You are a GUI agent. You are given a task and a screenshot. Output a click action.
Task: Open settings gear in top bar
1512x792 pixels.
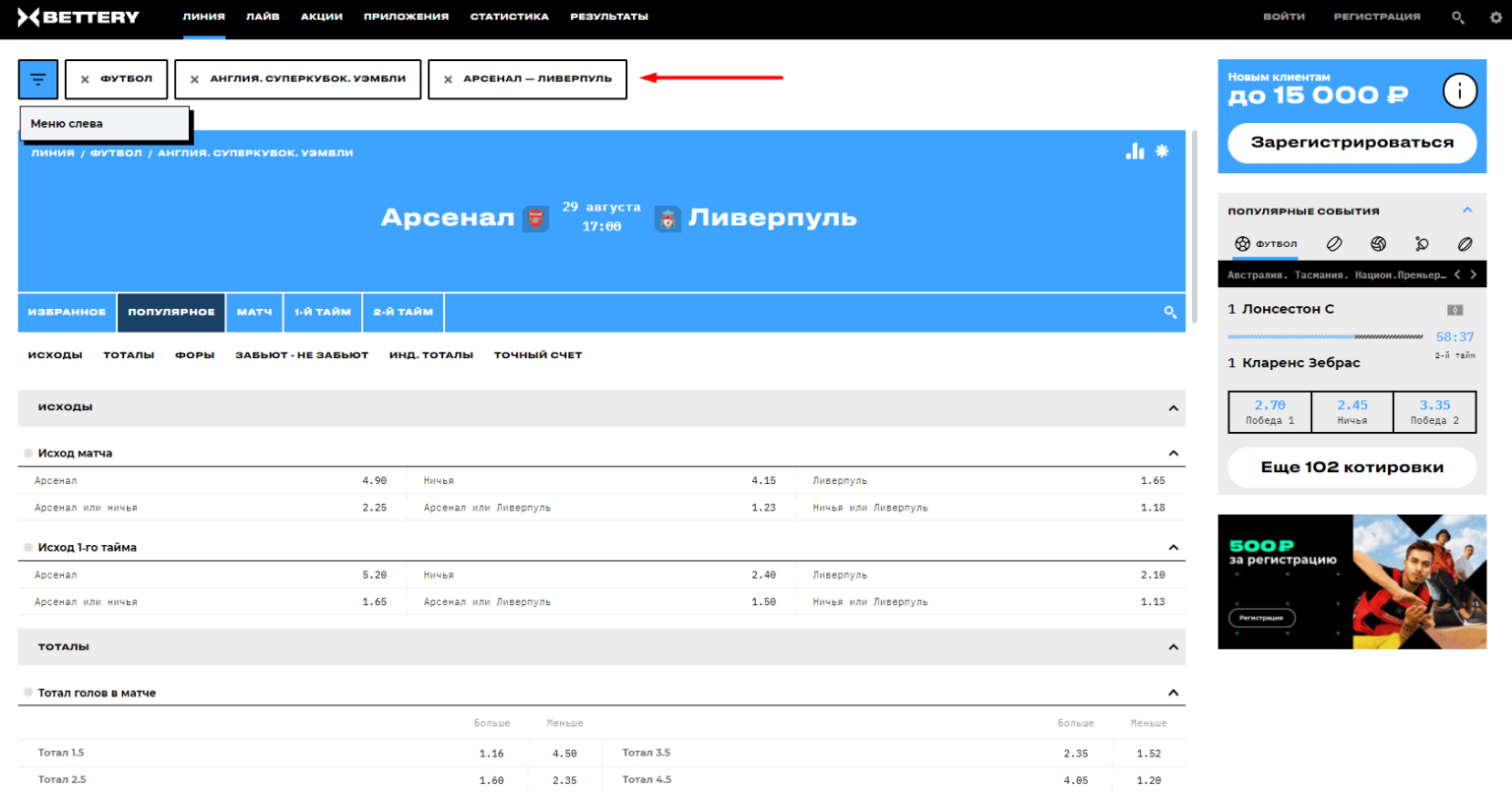point(1496,18)
